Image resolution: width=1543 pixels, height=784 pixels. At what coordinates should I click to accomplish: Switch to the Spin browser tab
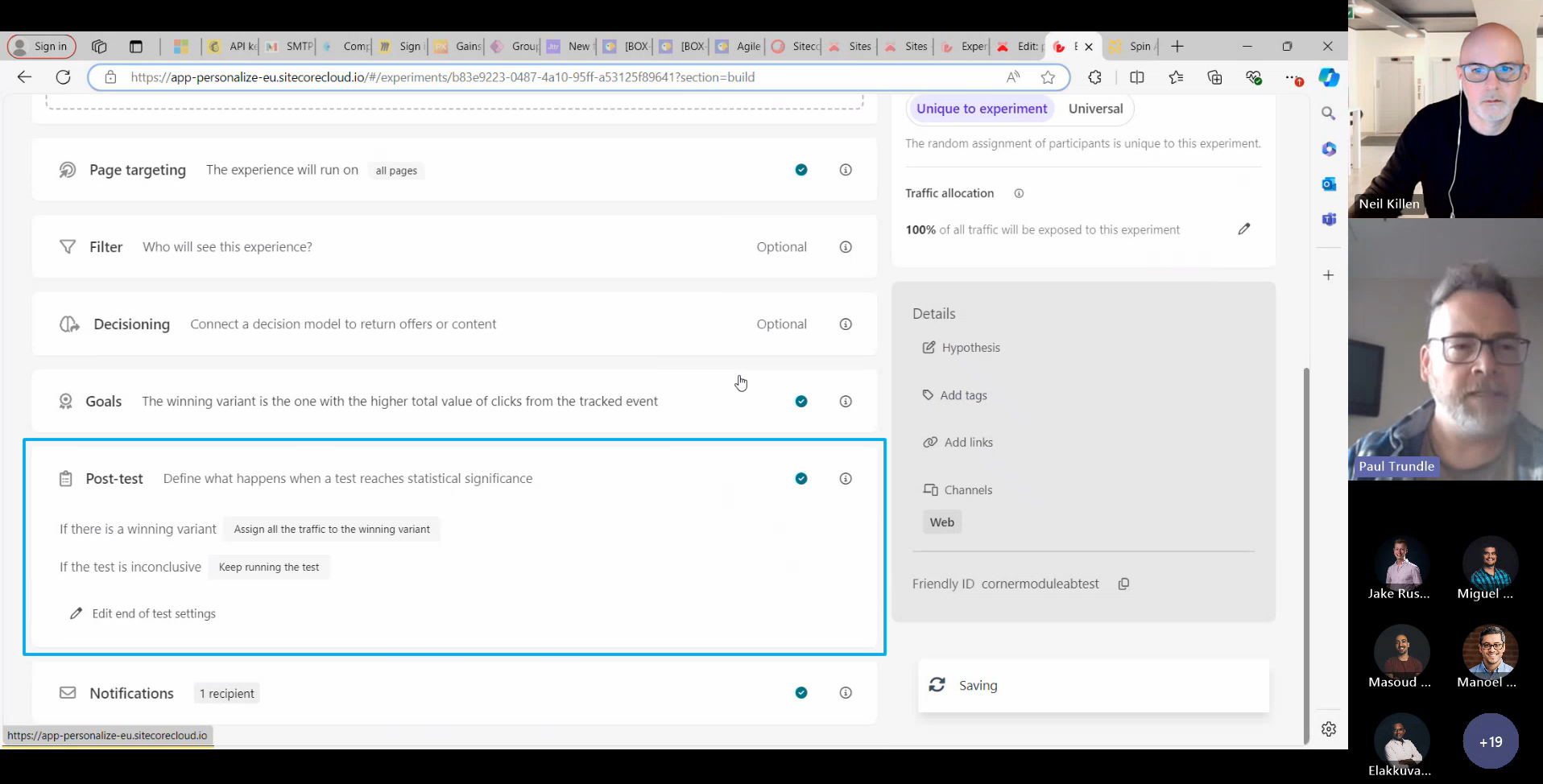pos(1134,47)
